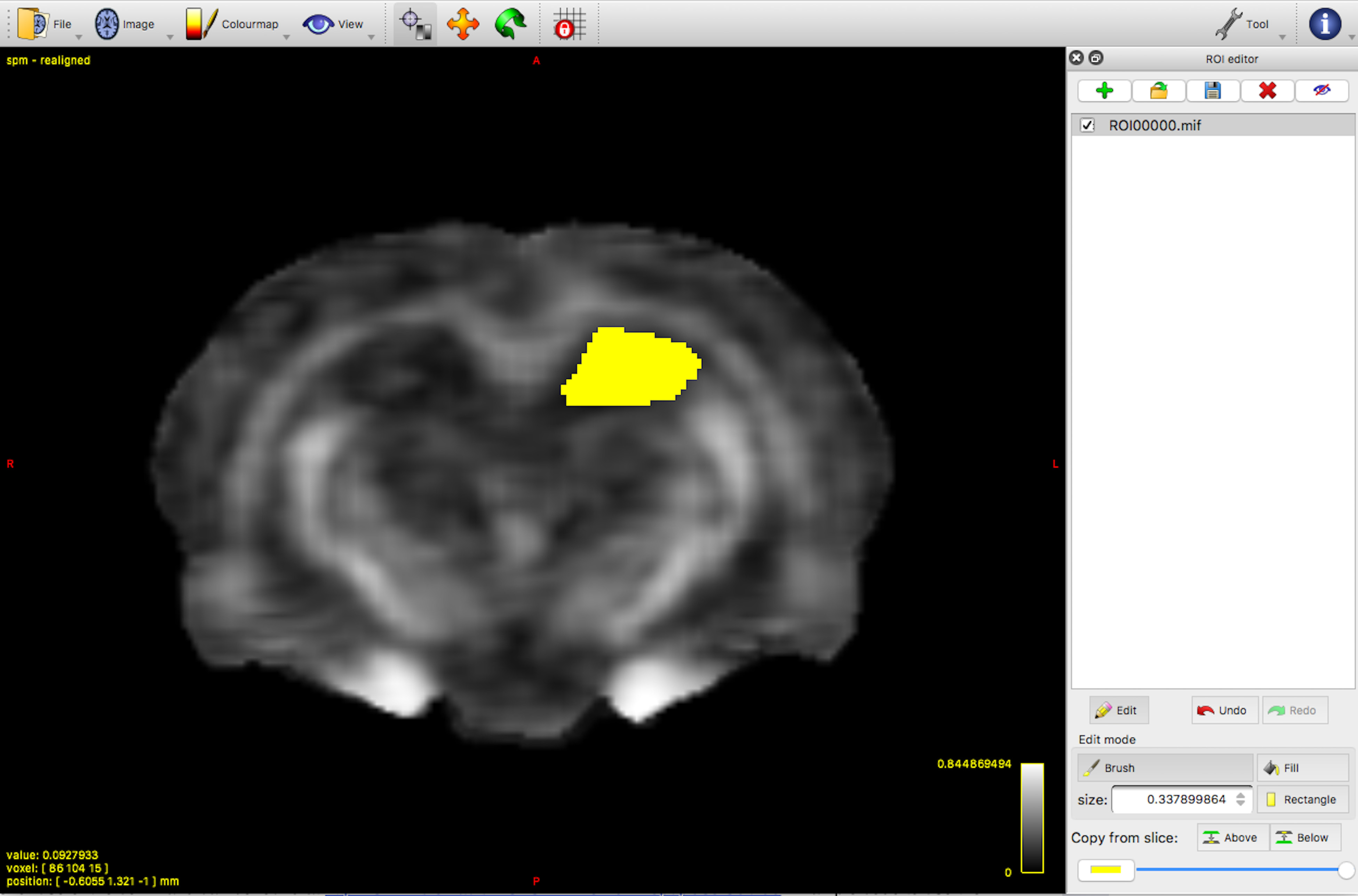Click the crosshair focus mode icon
The height and width of the screenshot is (896, 1358).
pyautogui.click(x=415, y=24)
